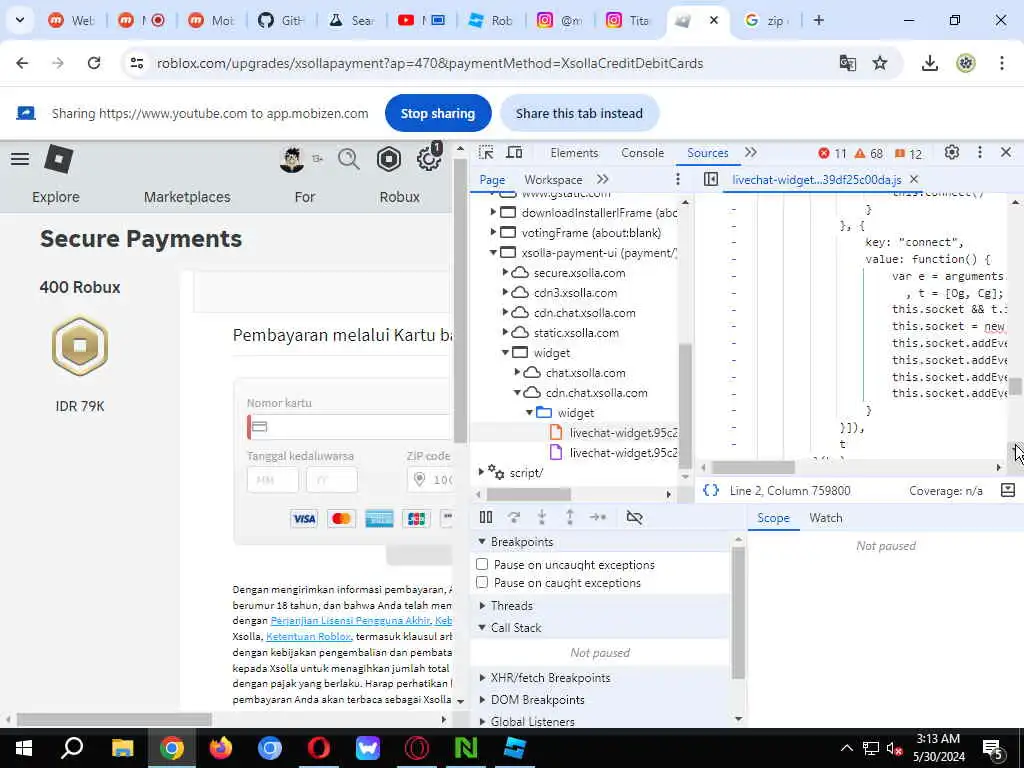Click the step over debugger icon
Viewport: 1024px width, 768px height.
pyautogui.click(x=514, y=517)
